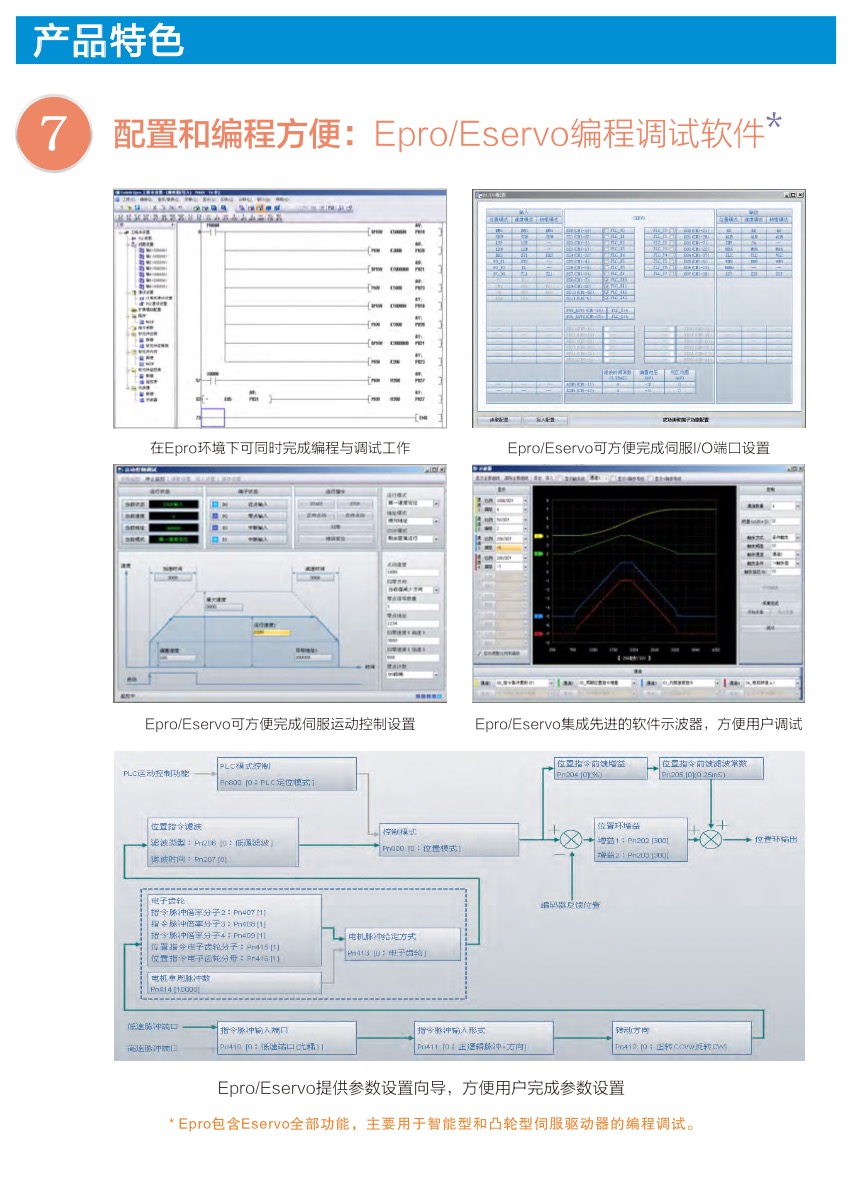
Task: Click START button in motion control window
Action: [x=317, y=504]
